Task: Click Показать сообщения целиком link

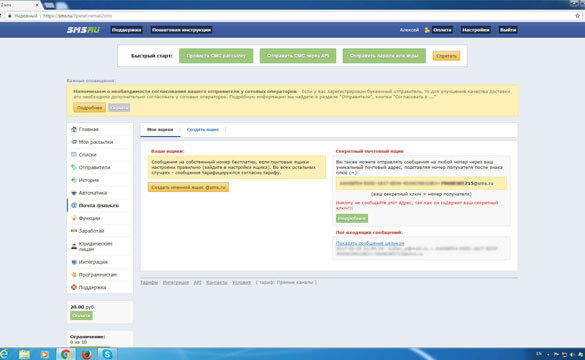Action: (370, 243)
